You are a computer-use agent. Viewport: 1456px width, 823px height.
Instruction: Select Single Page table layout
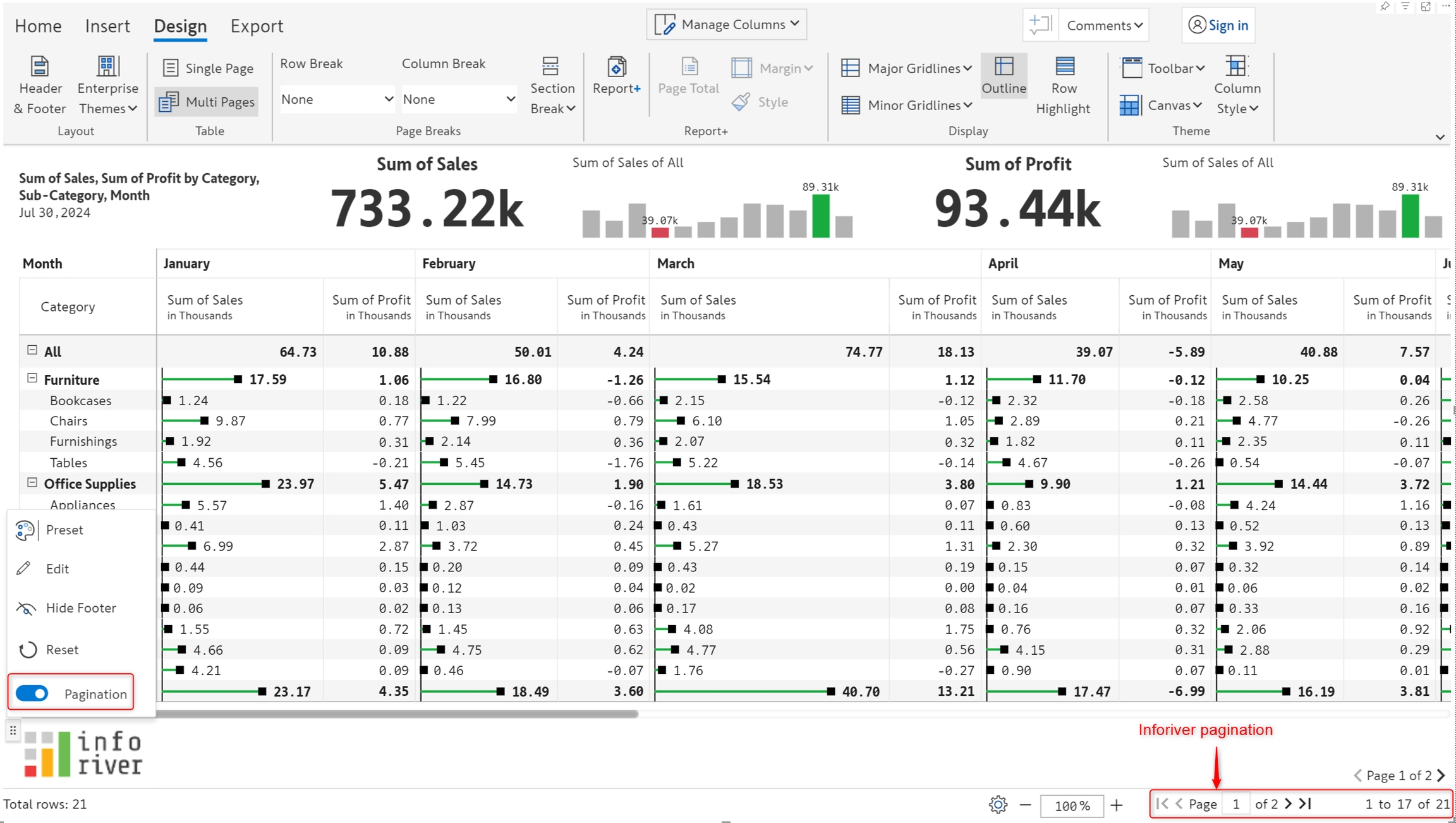pyautogui.click(x=207, y=68)
